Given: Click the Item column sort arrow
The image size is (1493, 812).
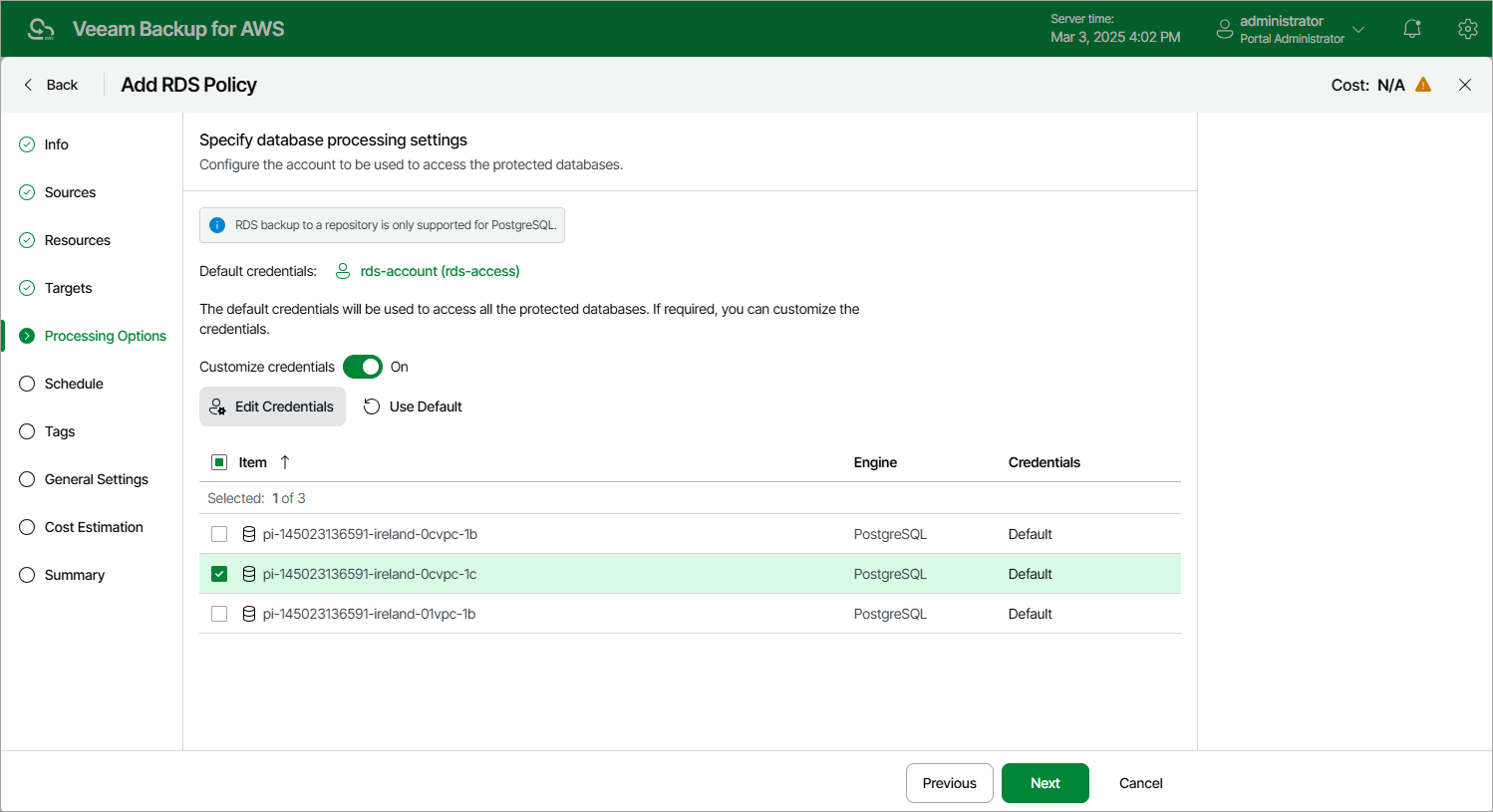Looking at the screenshot, I should pos(285,462).
